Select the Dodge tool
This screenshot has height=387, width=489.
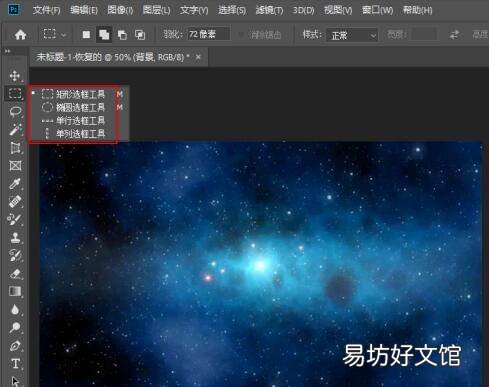pos(15,328)
